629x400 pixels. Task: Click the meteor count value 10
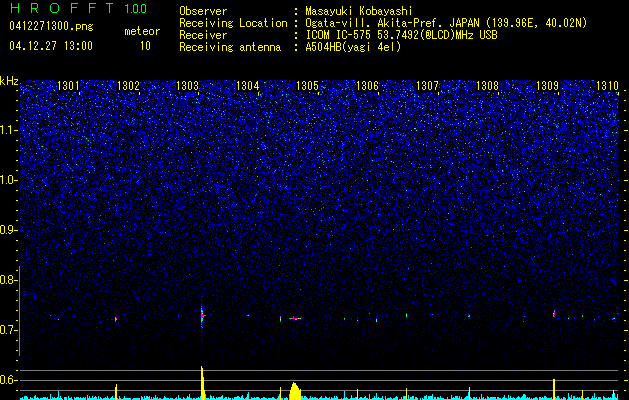pyautogui.click(x=145, y=46)
